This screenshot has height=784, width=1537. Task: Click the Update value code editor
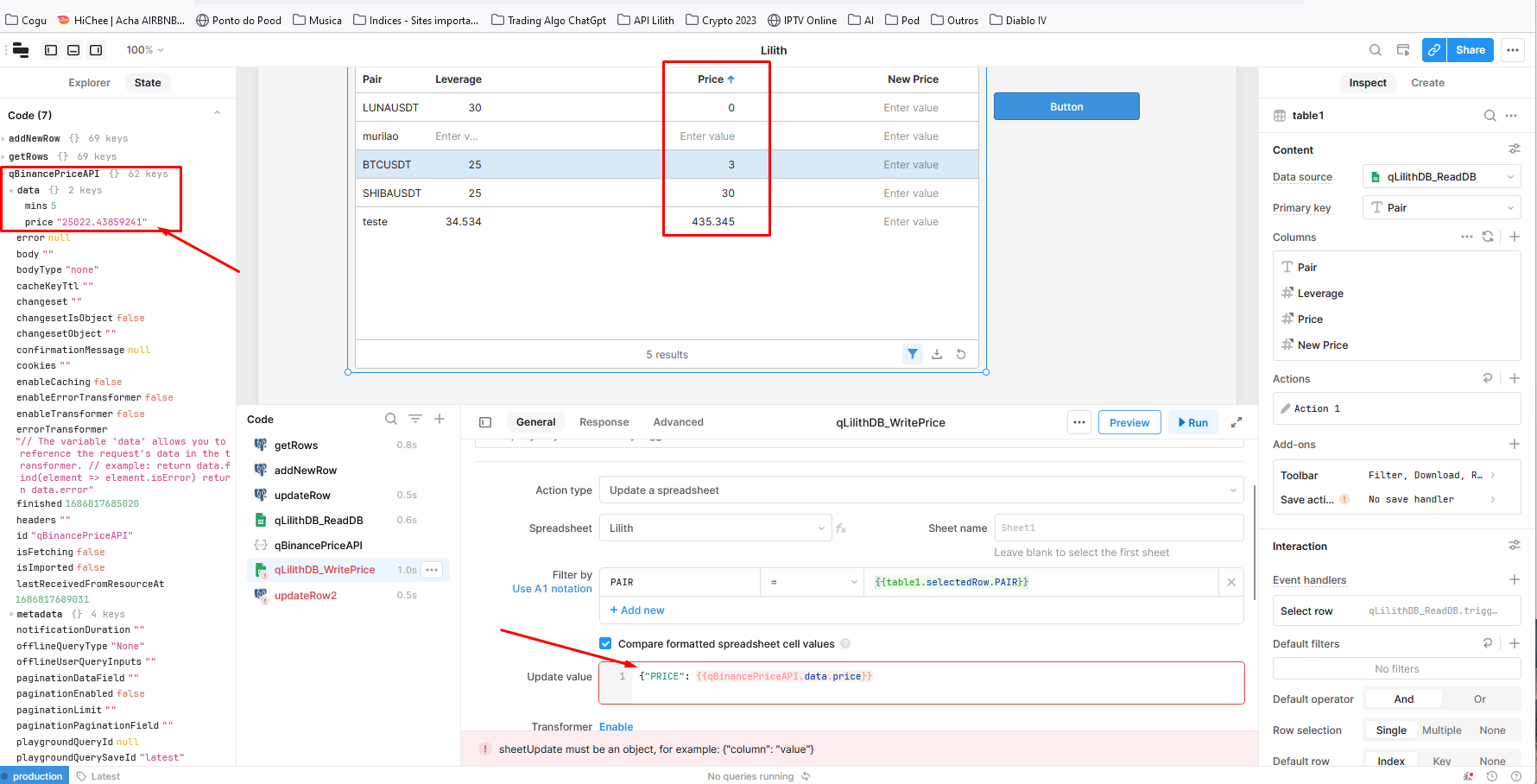(921, 683)
